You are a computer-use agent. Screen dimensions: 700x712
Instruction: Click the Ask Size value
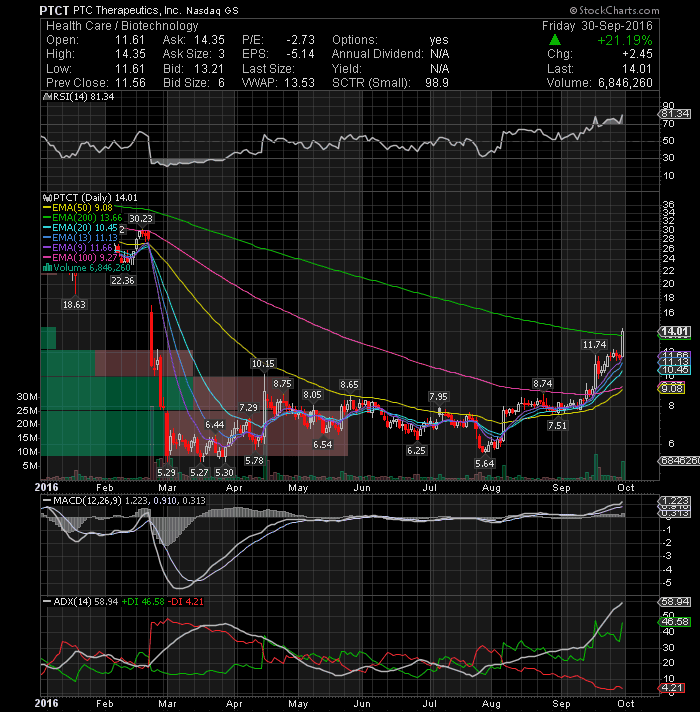click(222, 54)
